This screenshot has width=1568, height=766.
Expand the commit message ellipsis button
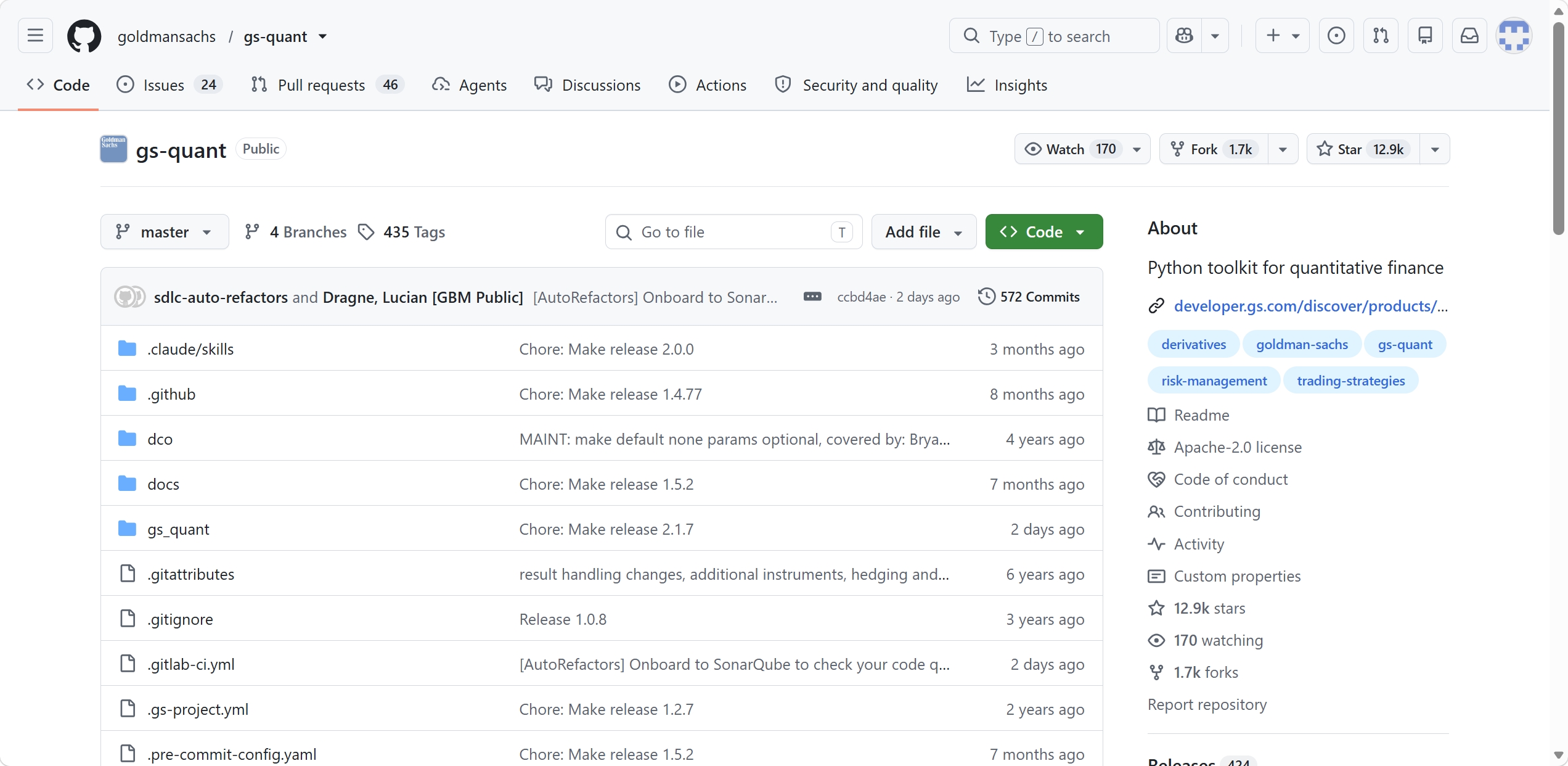pos(812,297)
